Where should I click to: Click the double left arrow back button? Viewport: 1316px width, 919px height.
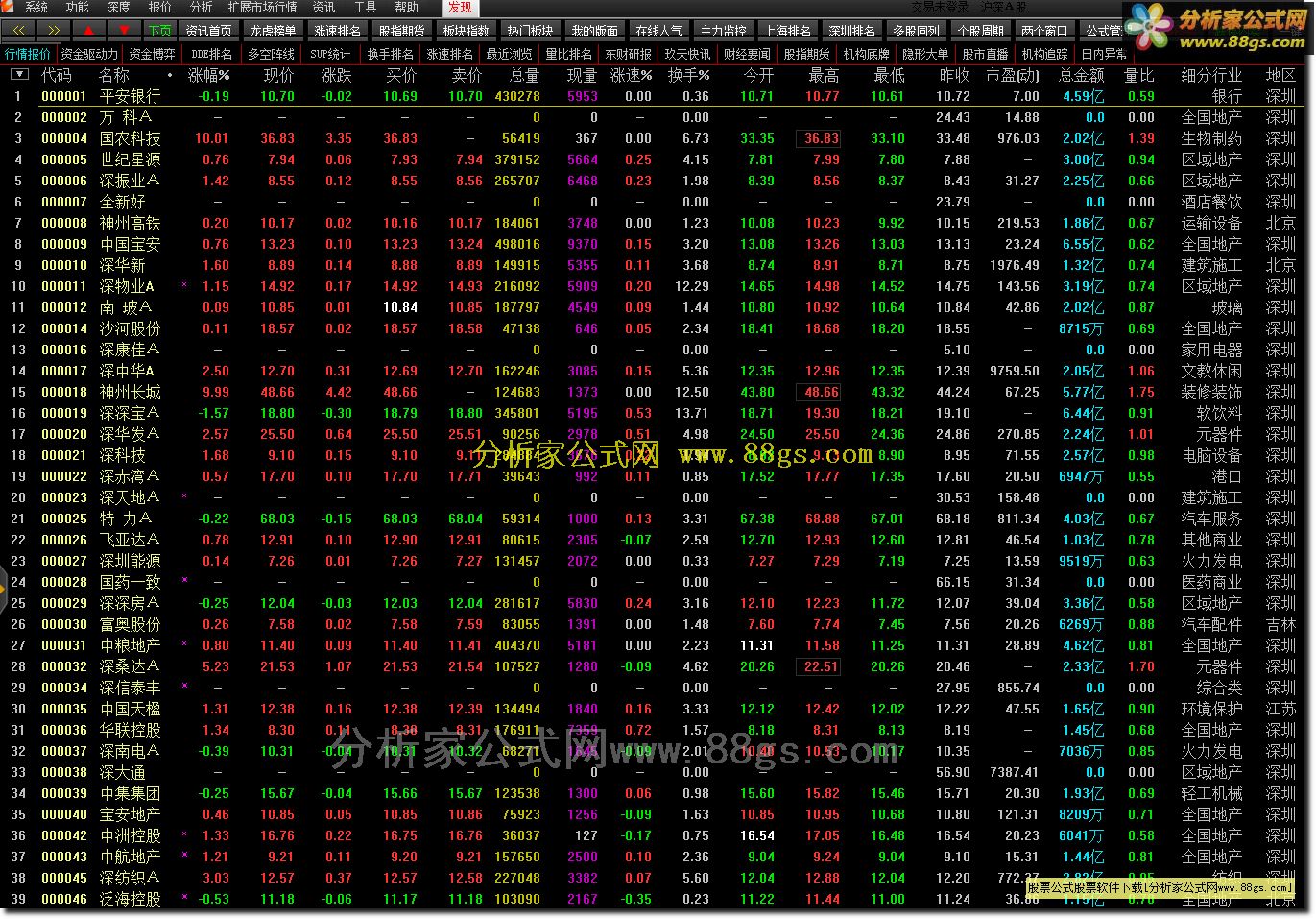(x=19, y=31)
